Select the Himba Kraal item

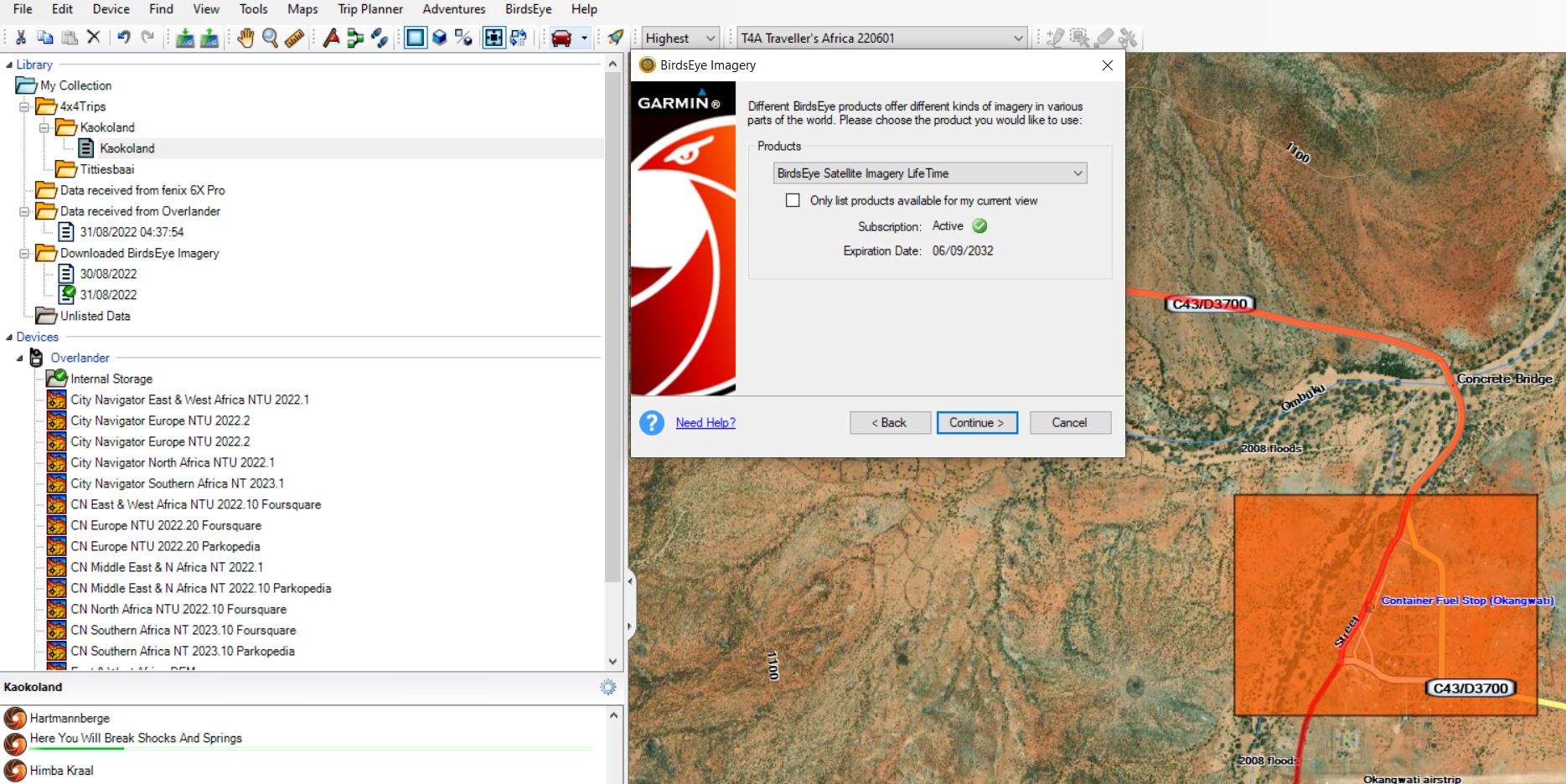click(x=61, y=771)
